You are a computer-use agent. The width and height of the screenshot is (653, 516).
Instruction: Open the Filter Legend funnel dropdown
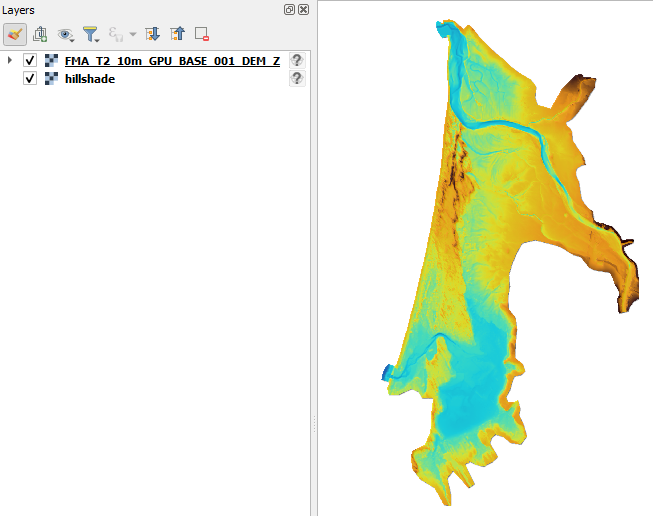coord(91,34)
